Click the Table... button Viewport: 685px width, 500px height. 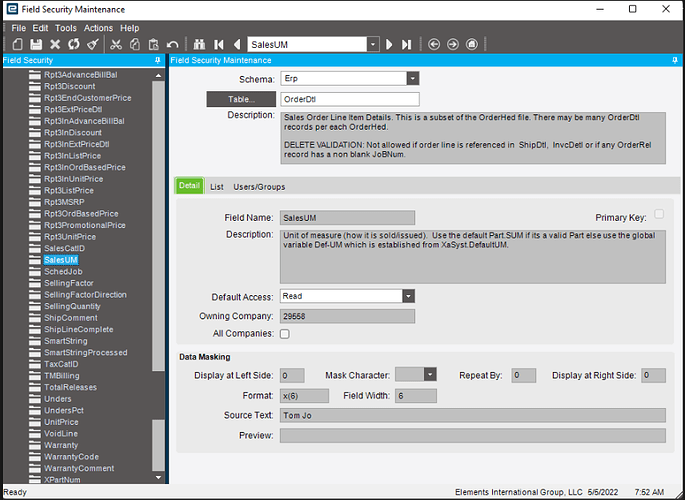(241, 99)
